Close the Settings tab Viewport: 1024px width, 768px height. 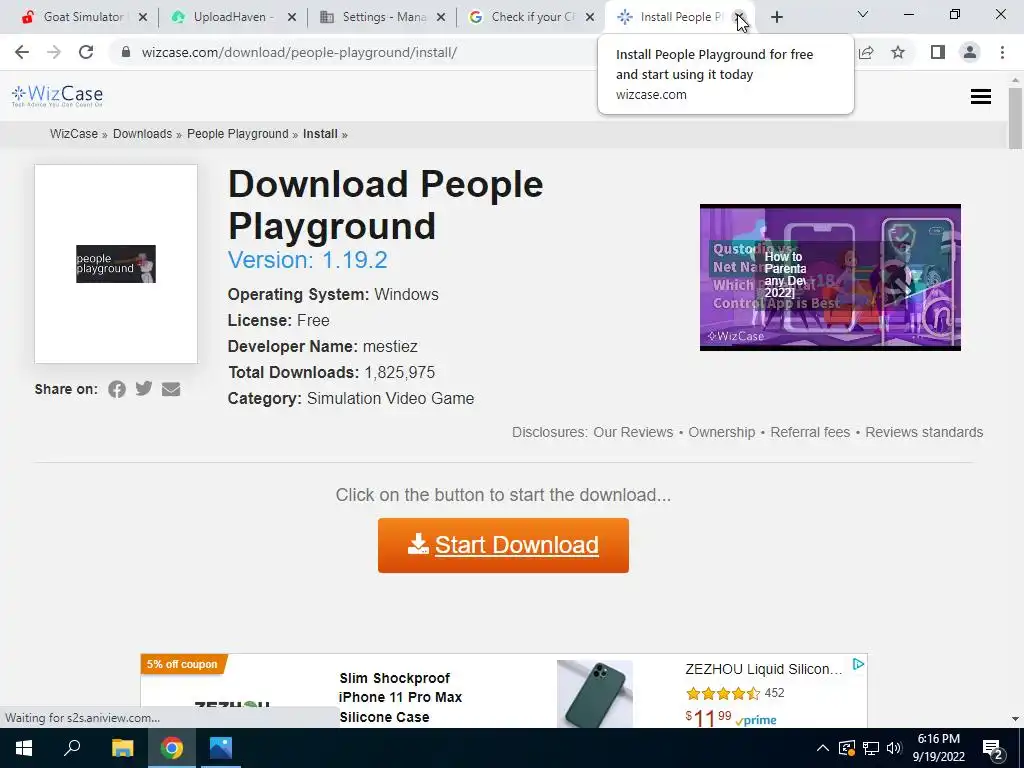441,17
